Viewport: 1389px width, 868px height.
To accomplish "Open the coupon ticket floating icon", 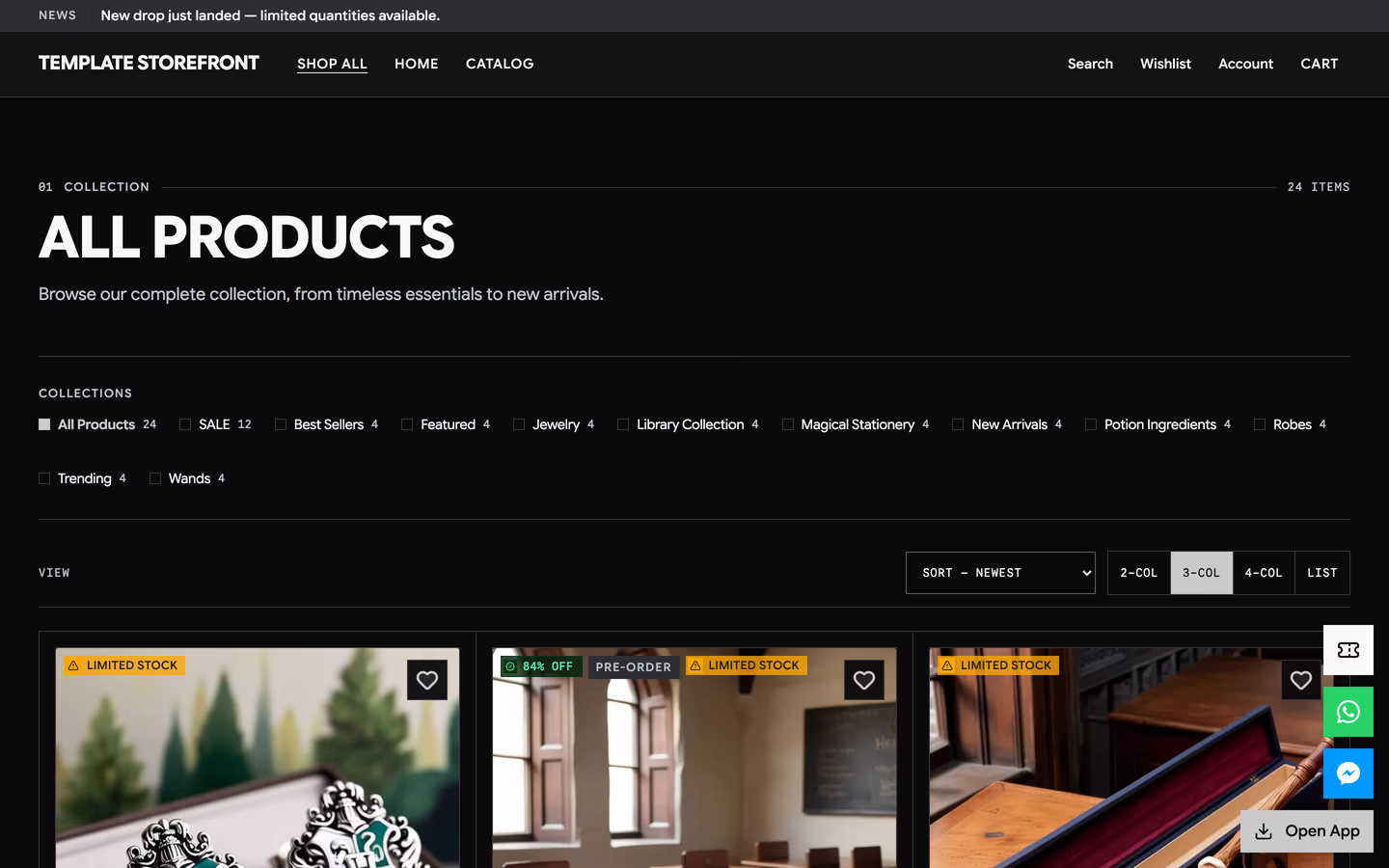I will pos(1348,650).
